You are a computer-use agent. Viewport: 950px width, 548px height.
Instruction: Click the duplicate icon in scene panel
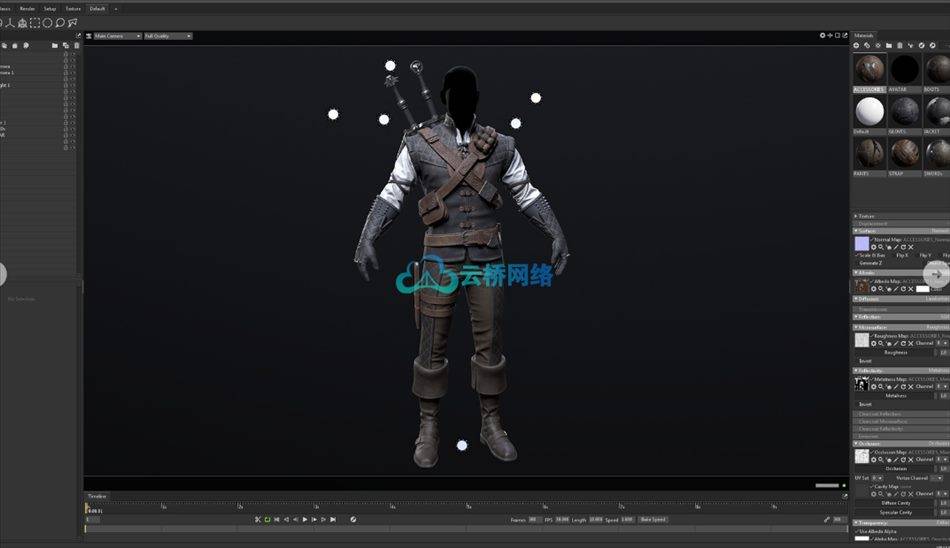(65, 45)
